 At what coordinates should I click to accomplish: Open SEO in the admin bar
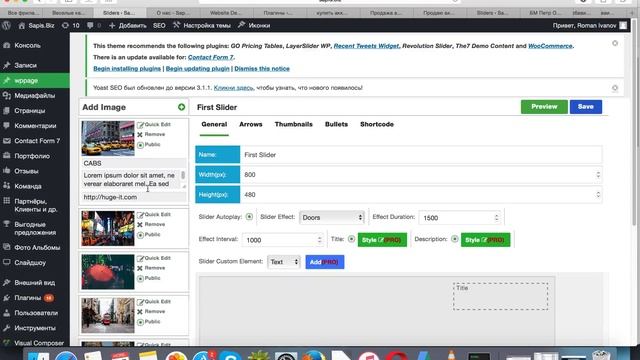(x=159, y=25)
